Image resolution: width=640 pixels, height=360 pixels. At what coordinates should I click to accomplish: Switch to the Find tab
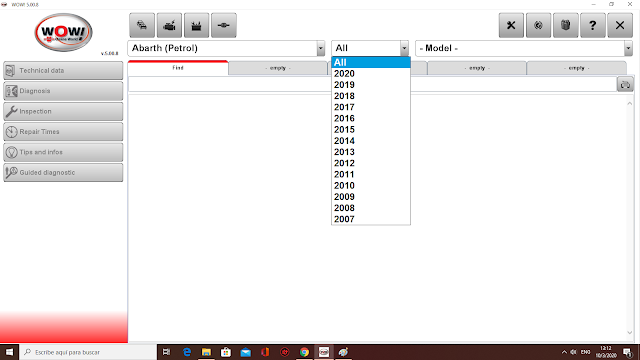point(178,68)
